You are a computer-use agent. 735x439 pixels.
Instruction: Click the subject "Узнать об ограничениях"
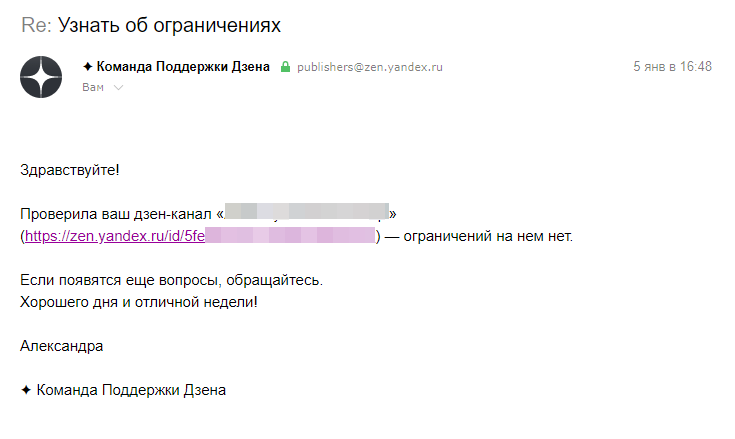click(169, 25)
